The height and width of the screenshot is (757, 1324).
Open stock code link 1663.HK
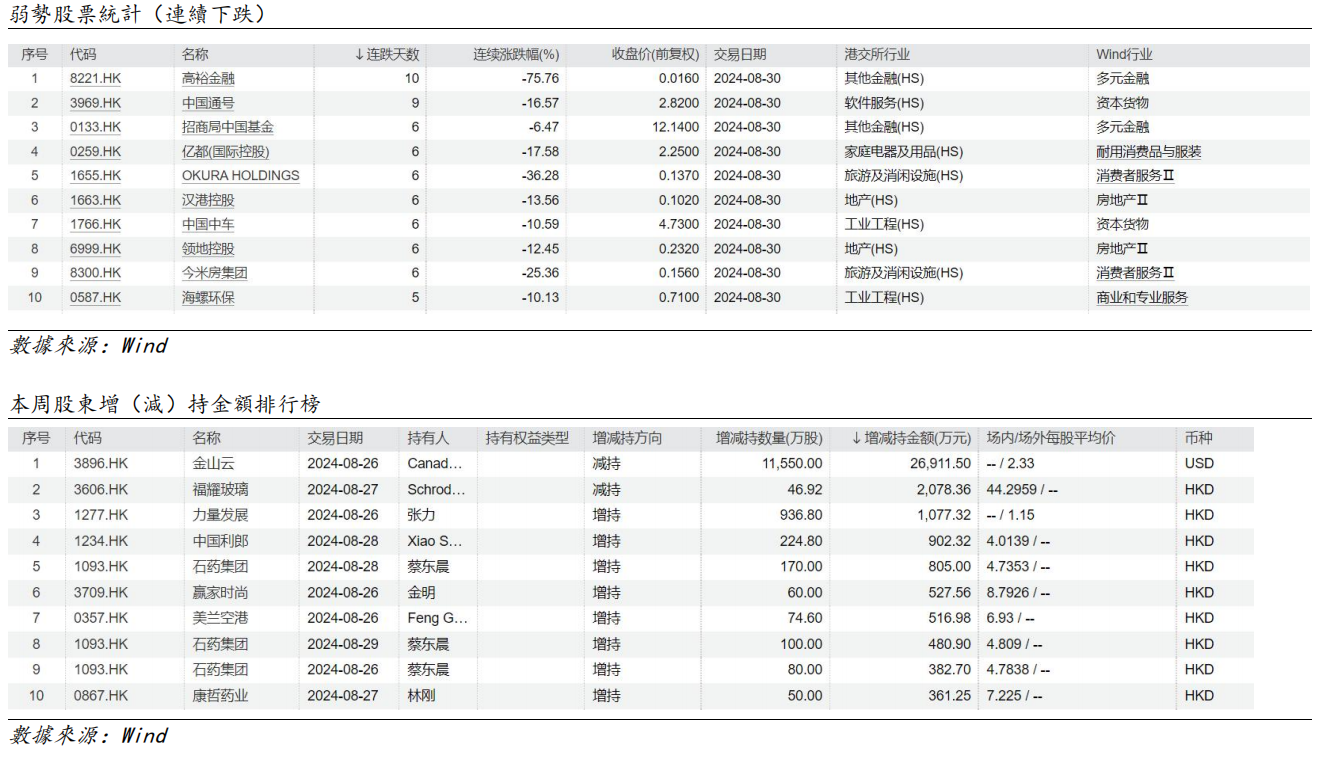pyautogui.click(x=95, y=200)
